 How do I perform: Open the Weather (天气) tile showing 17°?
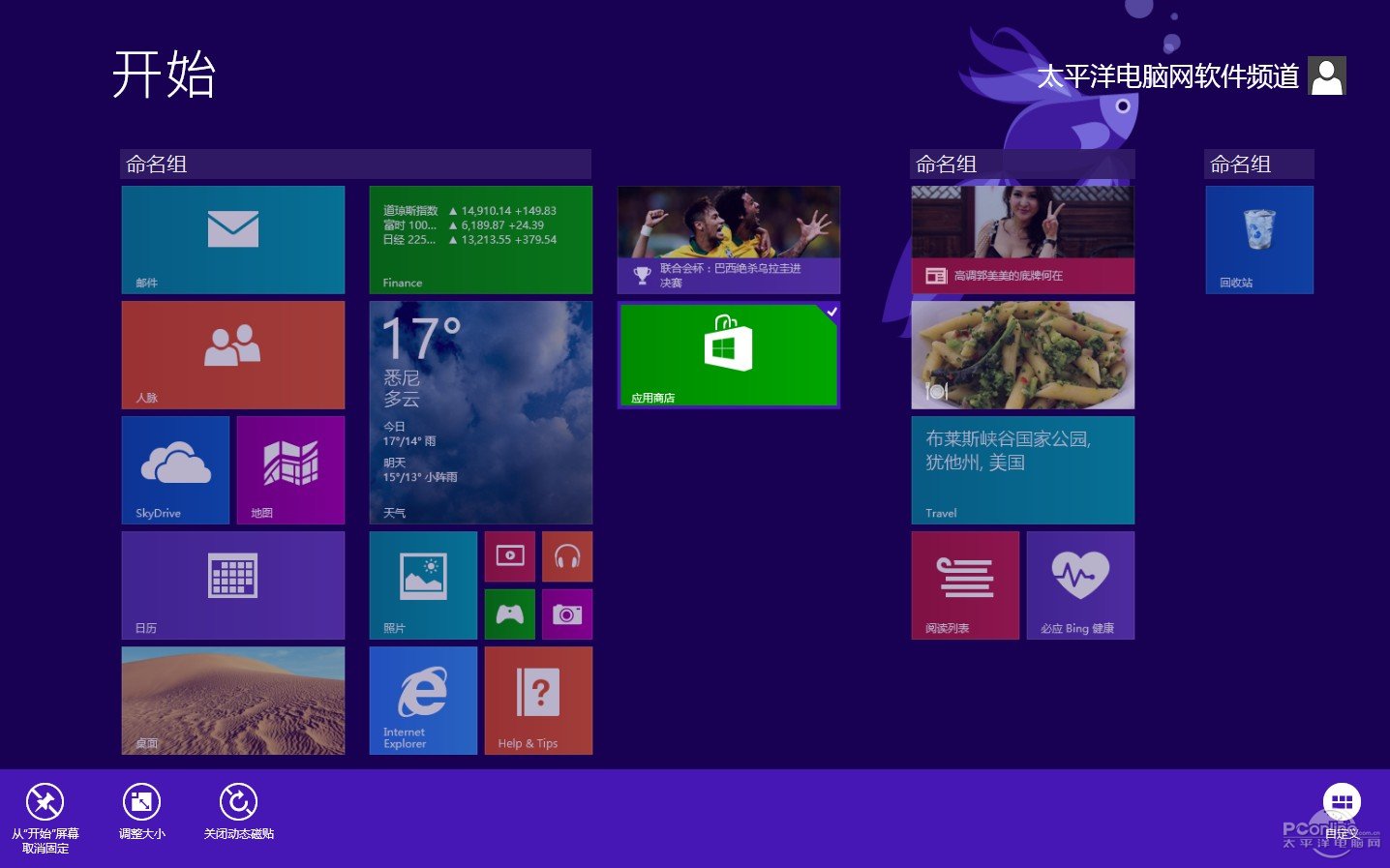point(481,413)
